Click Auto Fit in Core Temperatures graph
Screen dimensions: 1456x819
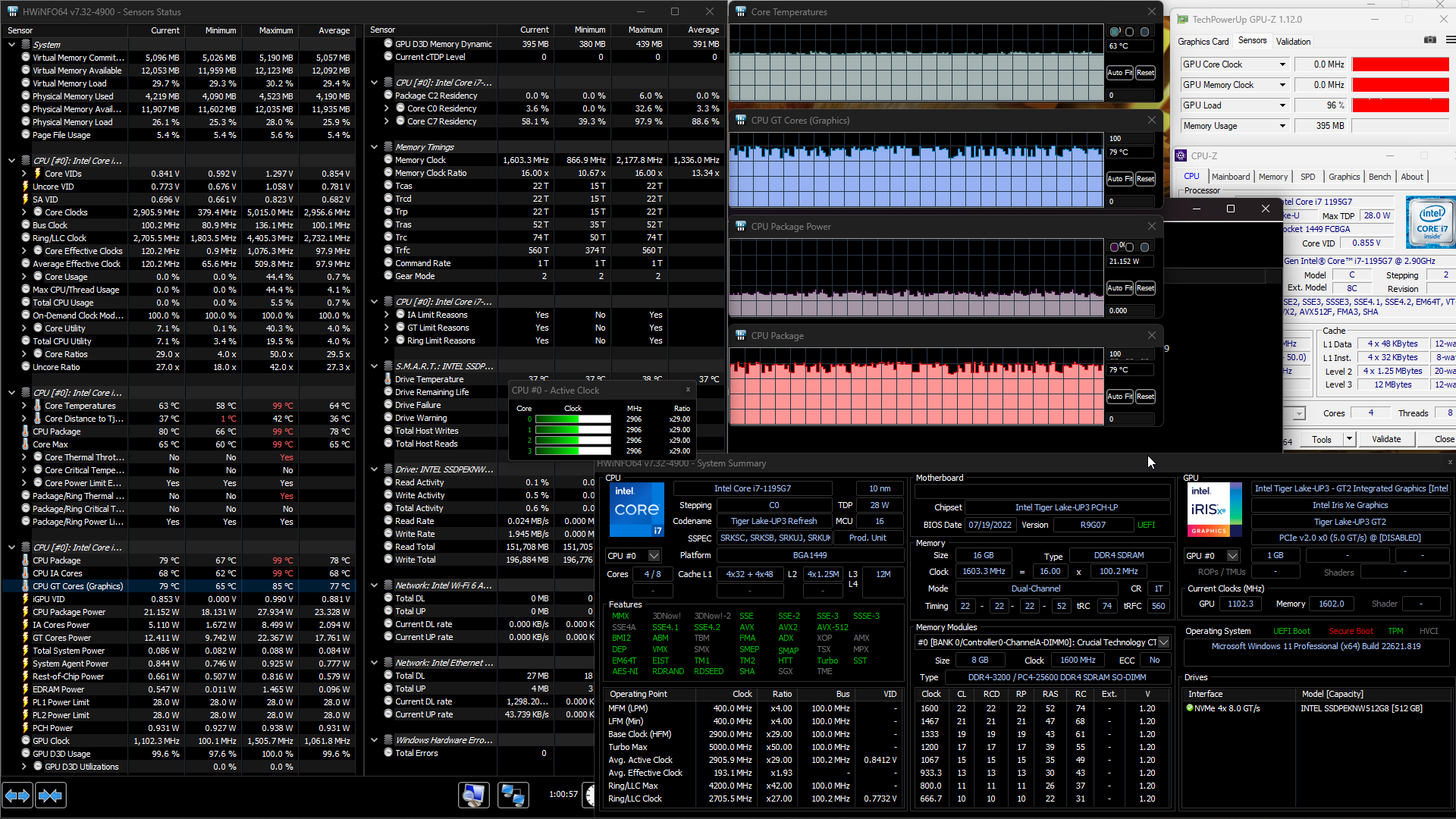click(x=1119, y=73)
